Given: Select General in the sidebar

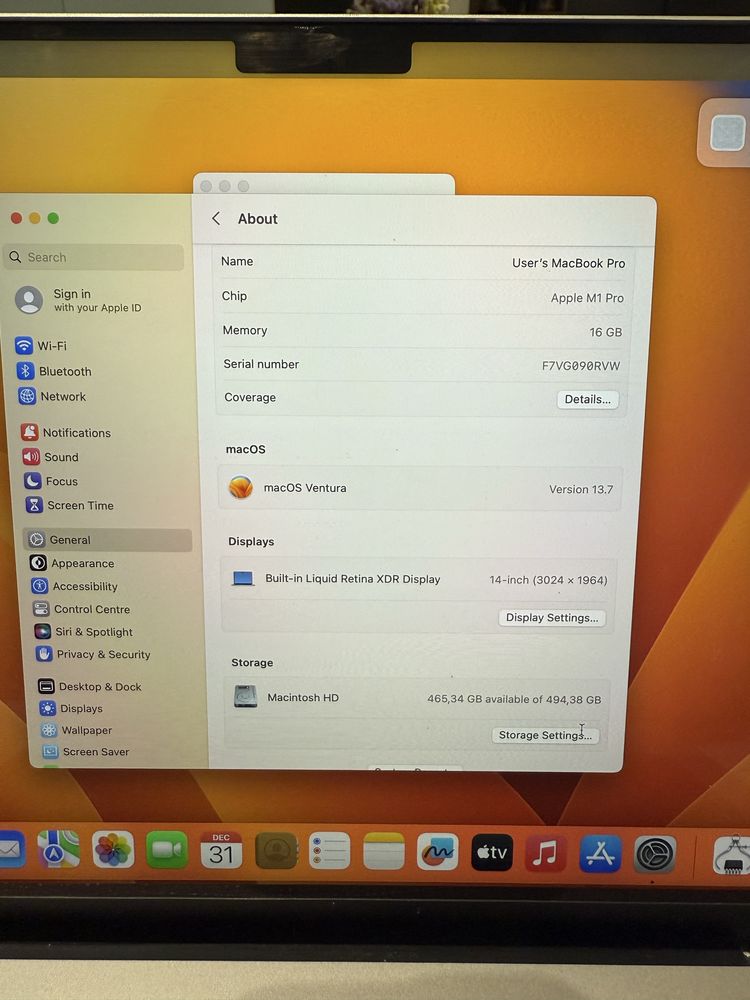Looking at the screenshot, I should tap(108, 540).
